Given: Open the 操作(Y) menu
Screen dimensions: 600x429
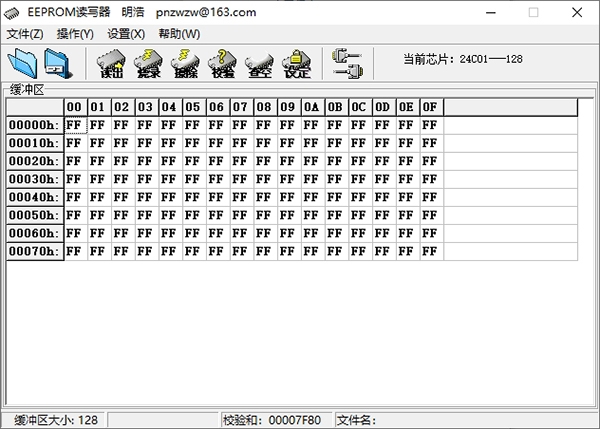Looking at the screenshot, I should (x=75, y=34).
